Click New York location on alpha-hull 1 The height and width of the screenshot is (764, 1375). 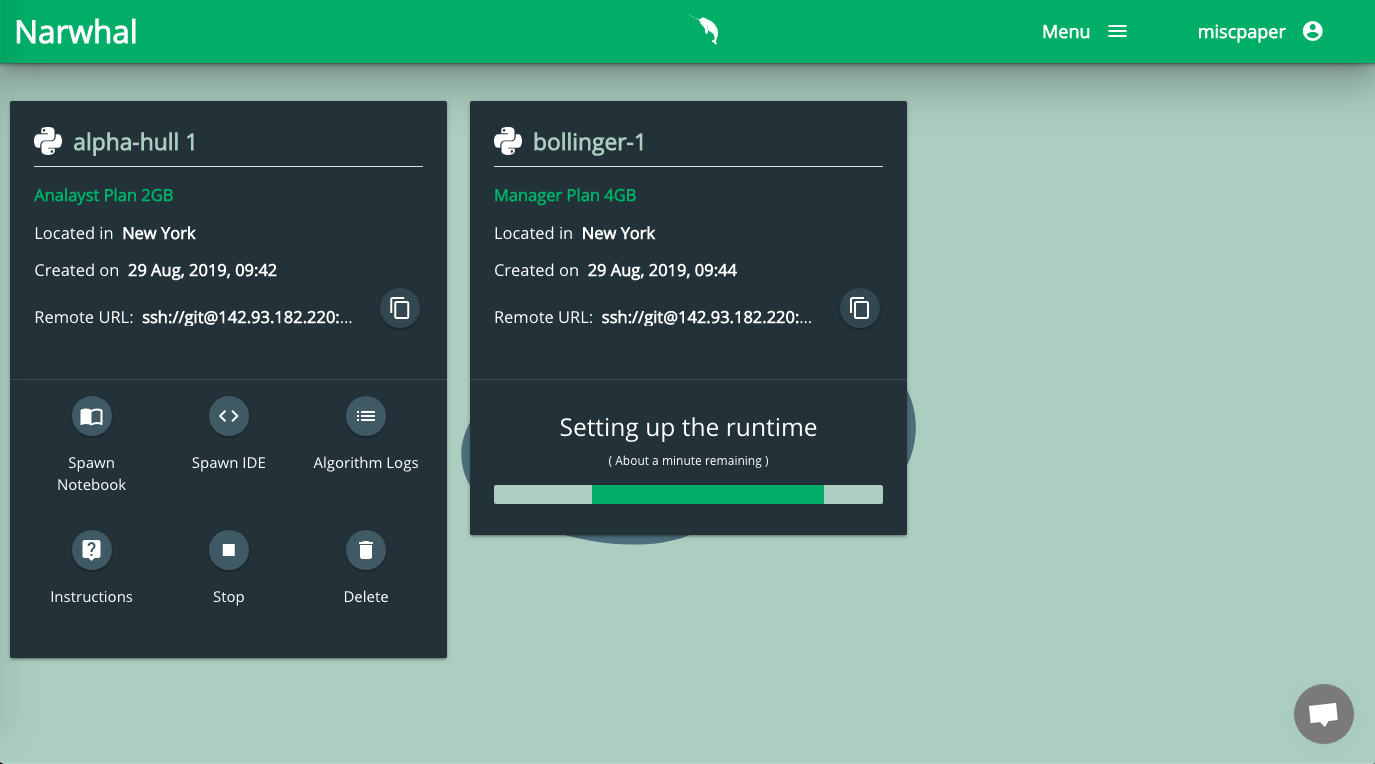(x=159, y=233)
